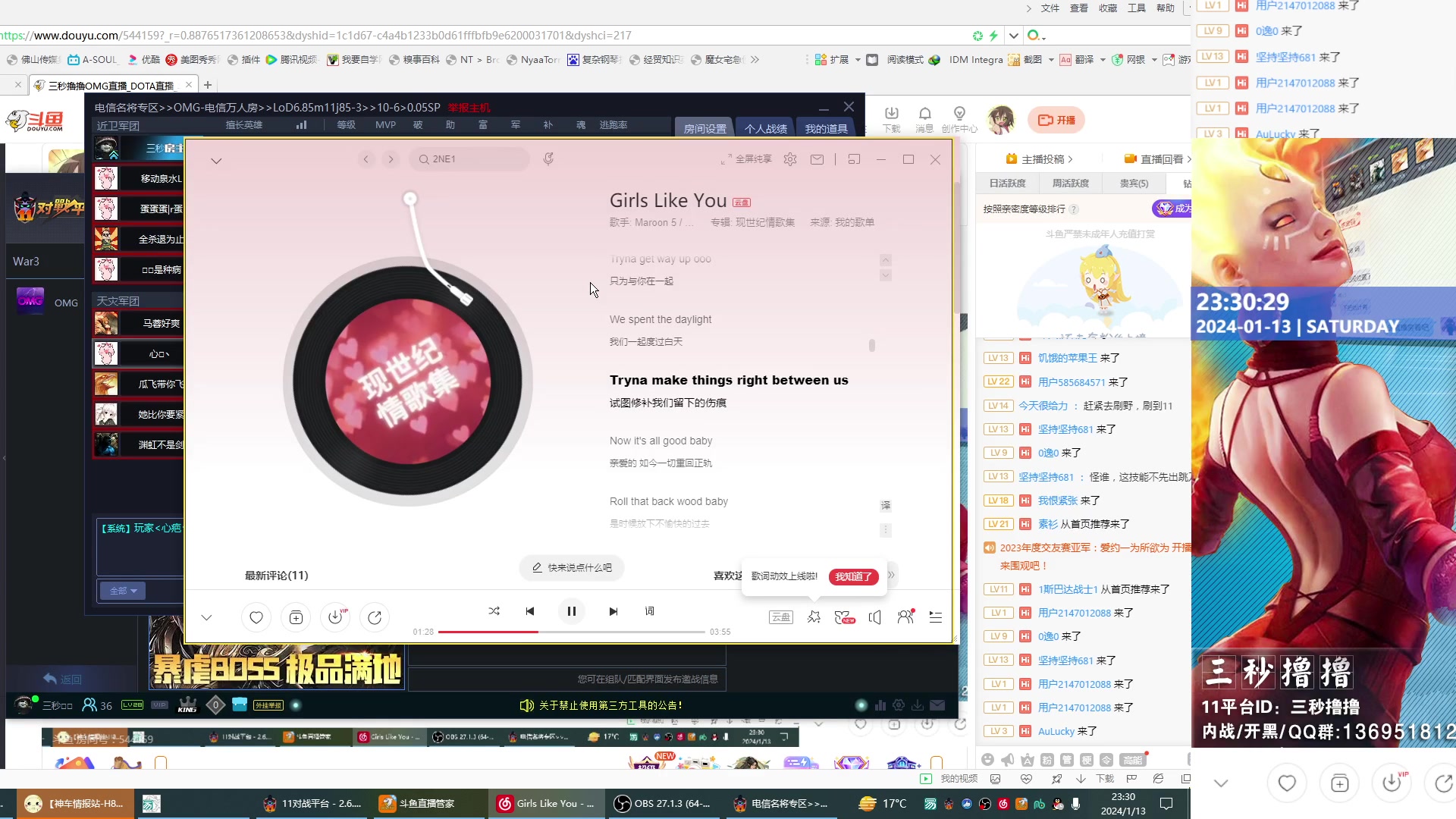This screenshot has height=819, width=1456.
Task: Go forward in music player history
Action: (391, 159)
